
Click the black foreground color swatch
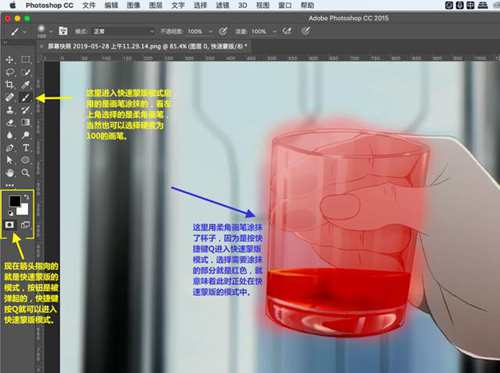pyautogui.click(x=14, y=201)
